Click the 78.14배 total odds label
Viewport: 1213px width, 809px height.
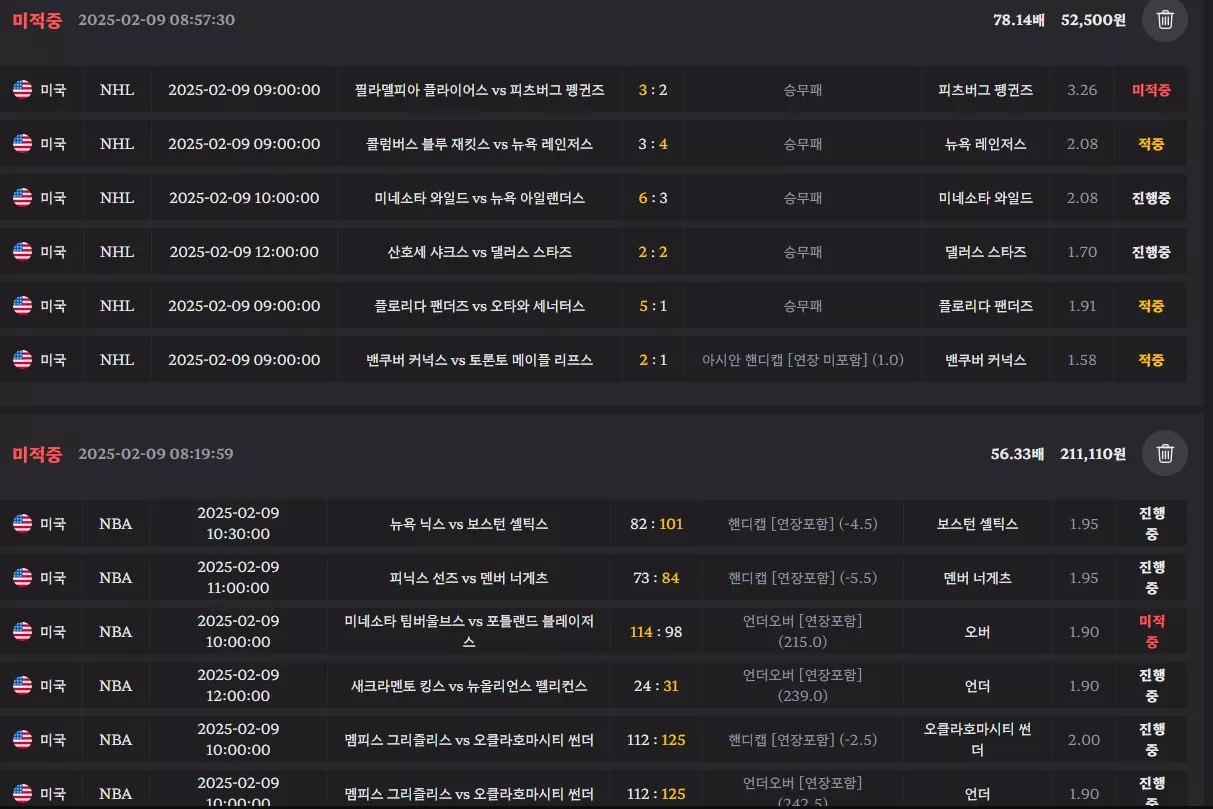point(1018,20)
